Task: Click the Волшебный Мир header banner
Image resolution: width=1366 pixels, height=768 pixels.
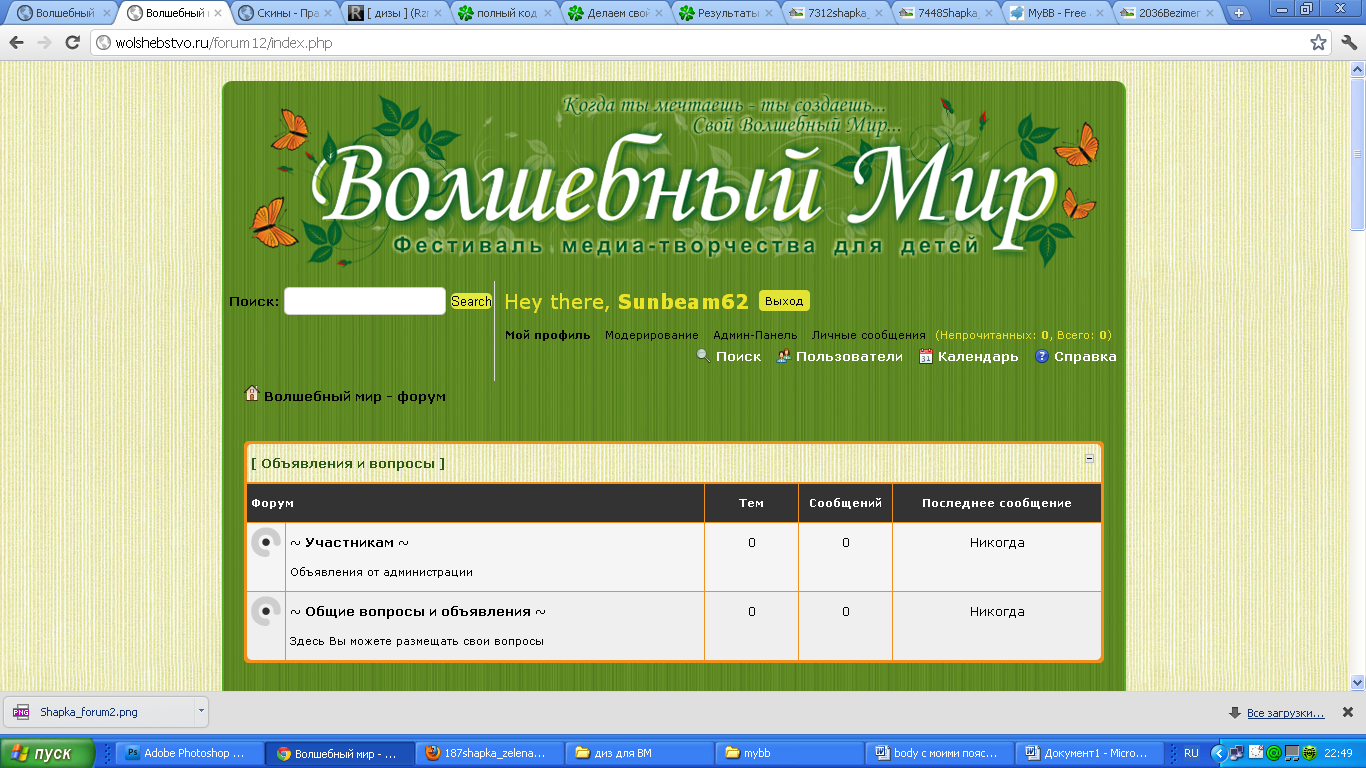Action: point(675,180)
